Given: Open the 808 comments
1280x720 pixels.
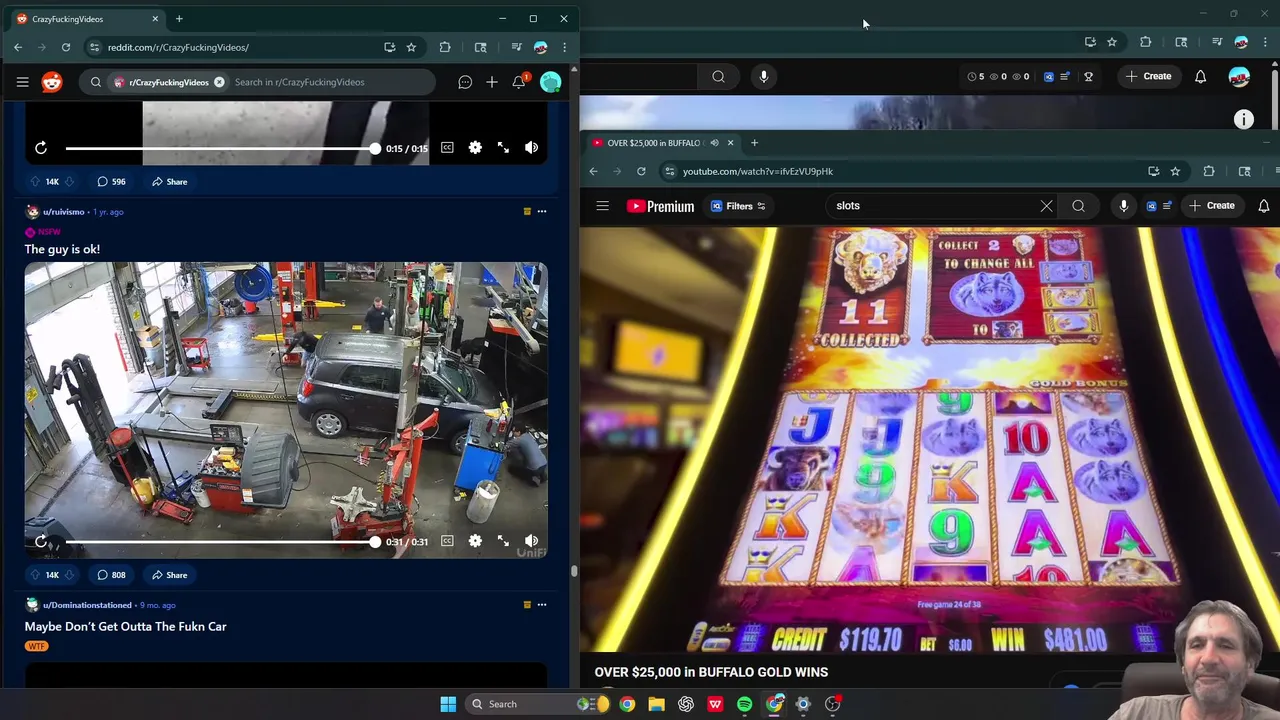Looking at the screenshot, I should pos(111,575).
